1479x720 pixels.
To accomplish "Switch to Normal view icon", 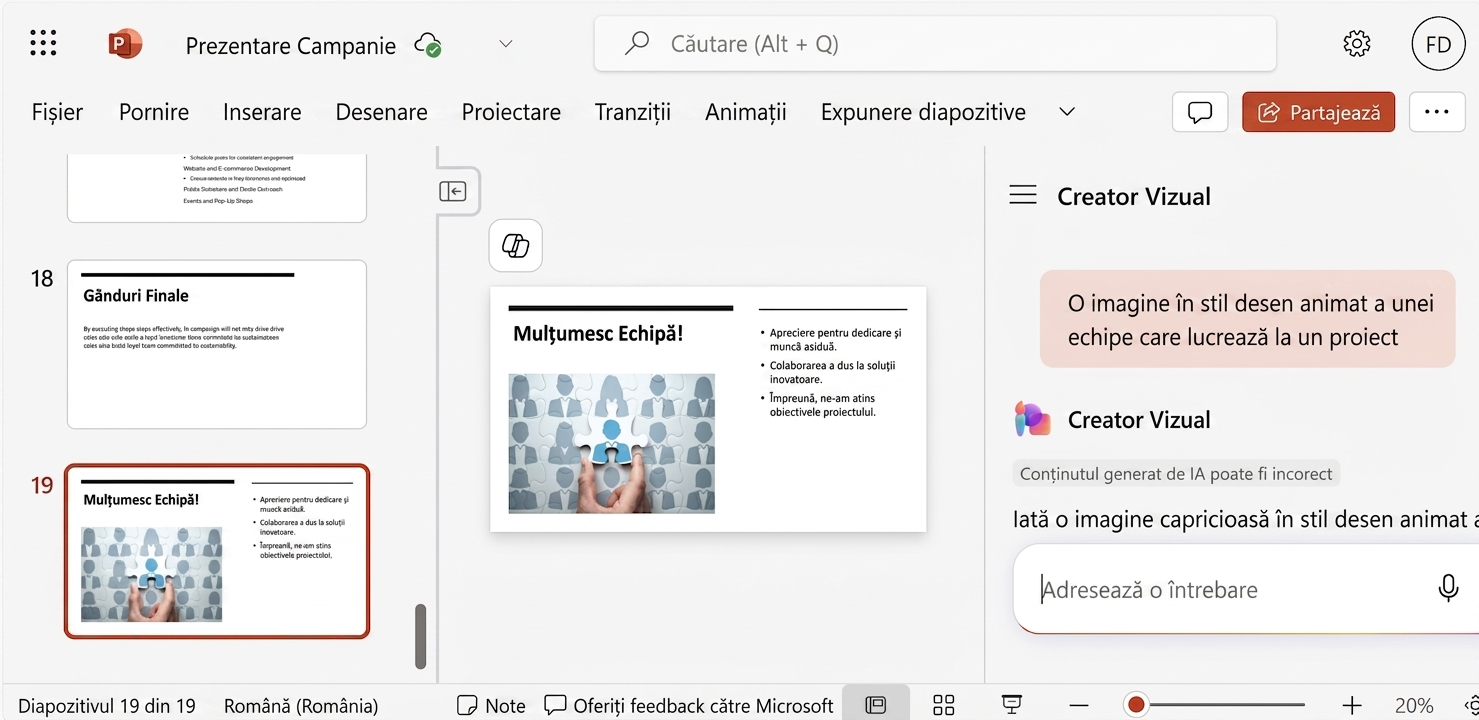I will [876, 705].
